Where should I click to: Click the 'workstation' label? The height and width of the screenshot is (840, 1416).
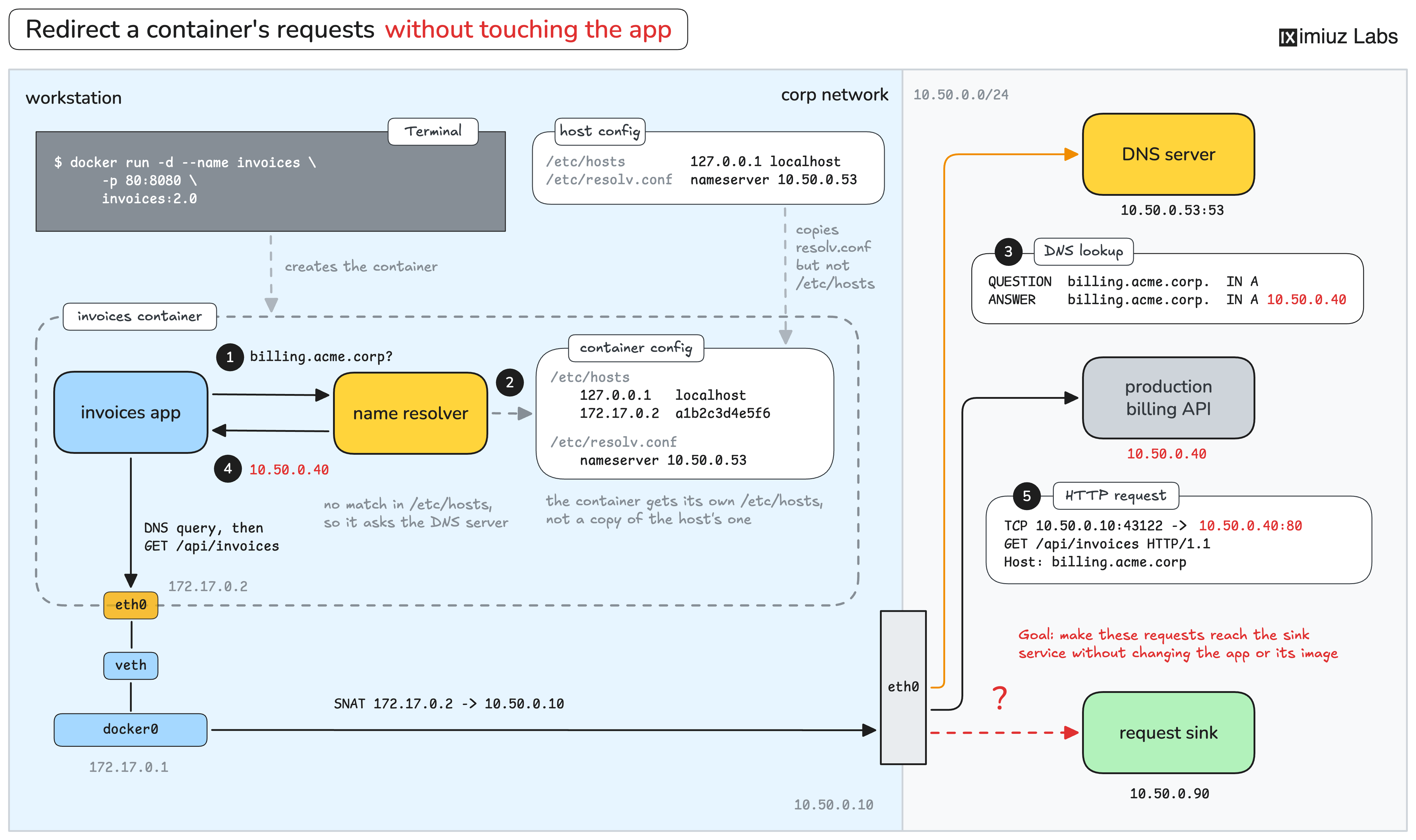pyautogui.click(x=73, y=98)
